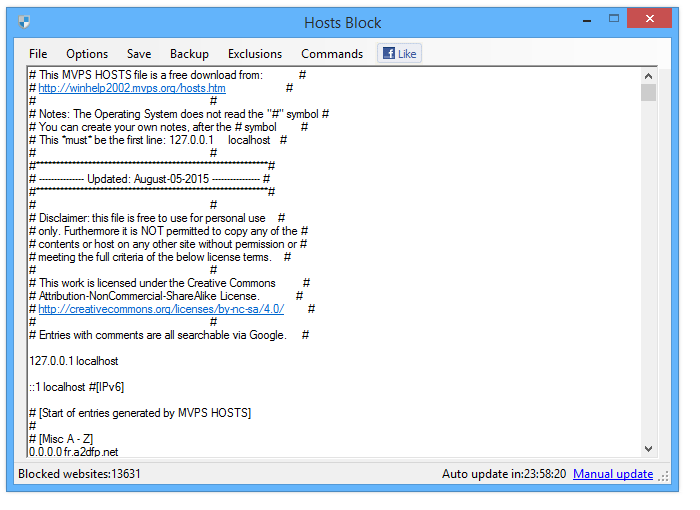Click the scrollbar down arrow
Screen dimensions: 700x510
[x=649, y=449]
